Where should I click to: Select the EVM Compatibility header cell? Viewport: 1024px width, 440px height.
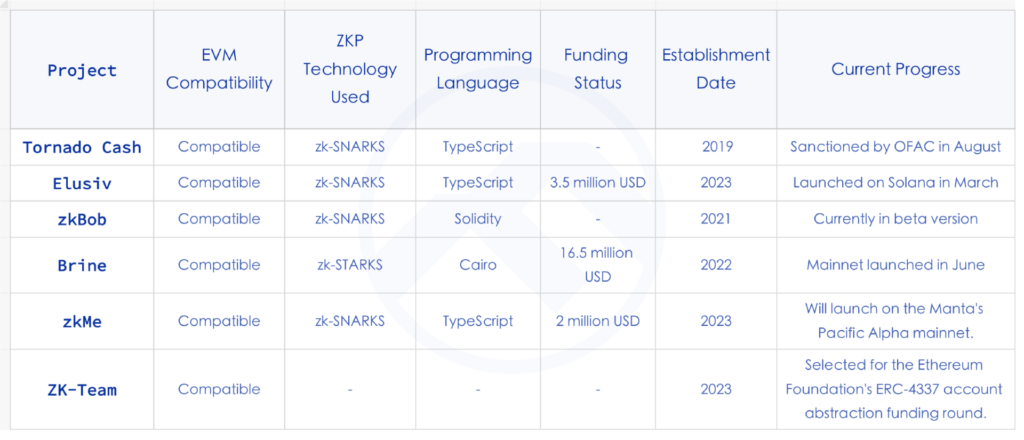[219, 70]
